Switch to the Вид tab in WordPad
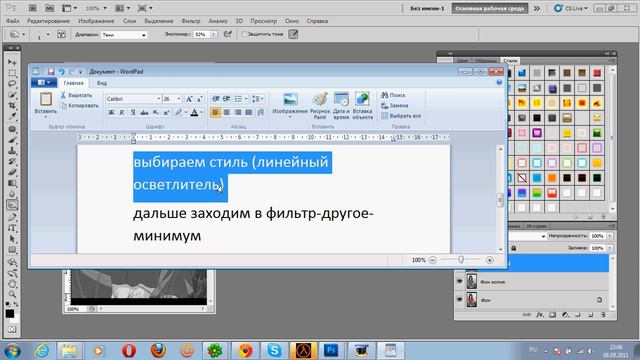Viewport: 640px width, 360px height. pos(102,83)
